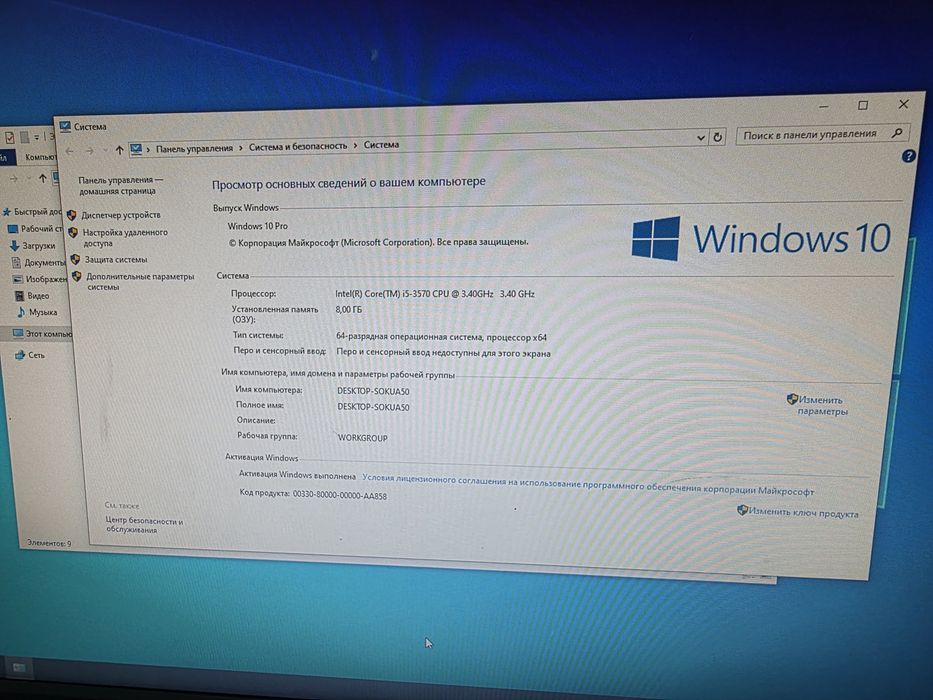Viewport: 933px width, 700px height.
Task: Select Этот компьютер in Explorer sidebar
Action: tap(42, 333)
